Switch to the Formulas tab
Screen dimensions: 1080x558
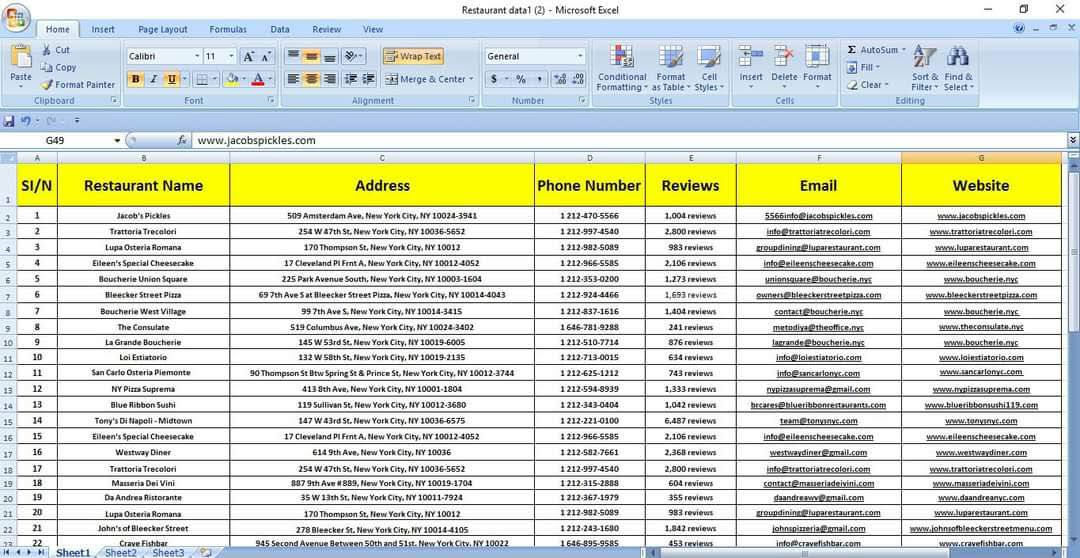228,30
